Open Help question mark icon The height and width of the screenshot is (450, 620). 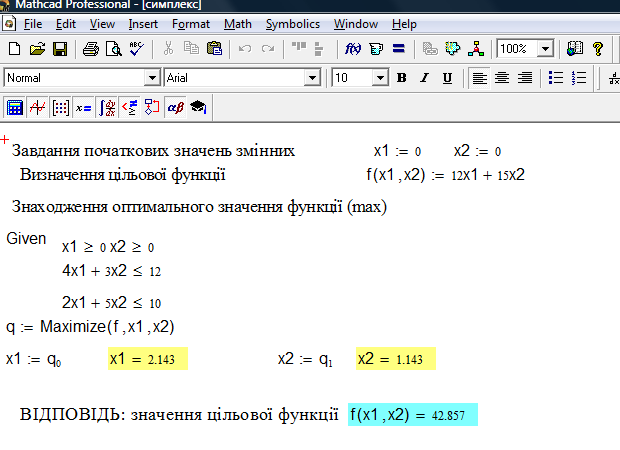[x=598, y=49]
